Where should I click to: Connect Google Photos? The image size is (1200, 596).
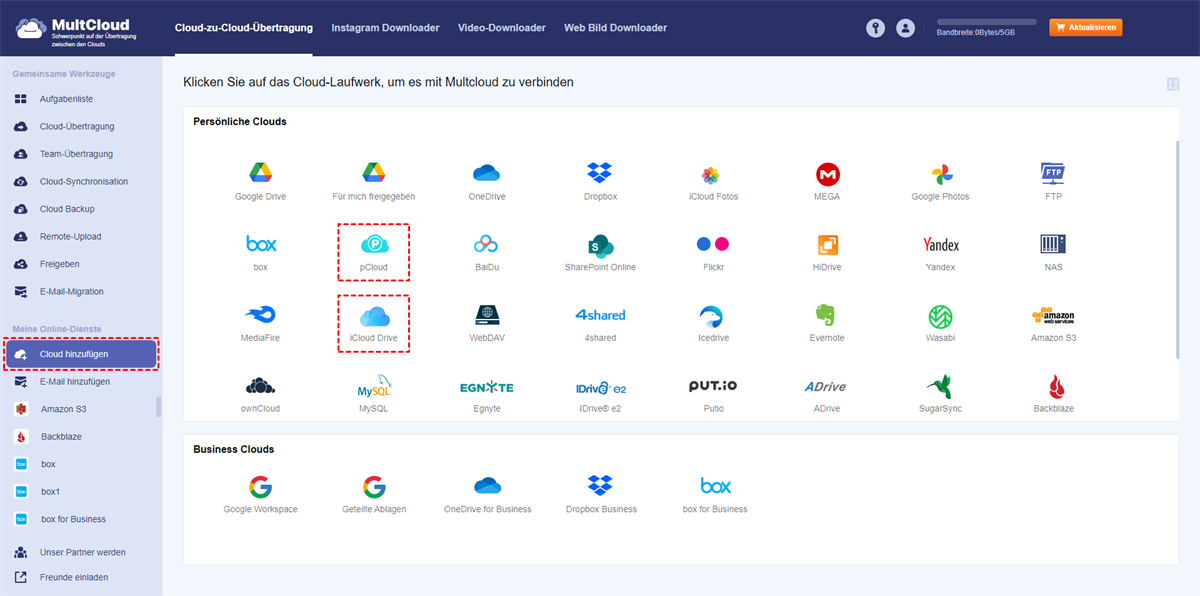tap(940, 174)
